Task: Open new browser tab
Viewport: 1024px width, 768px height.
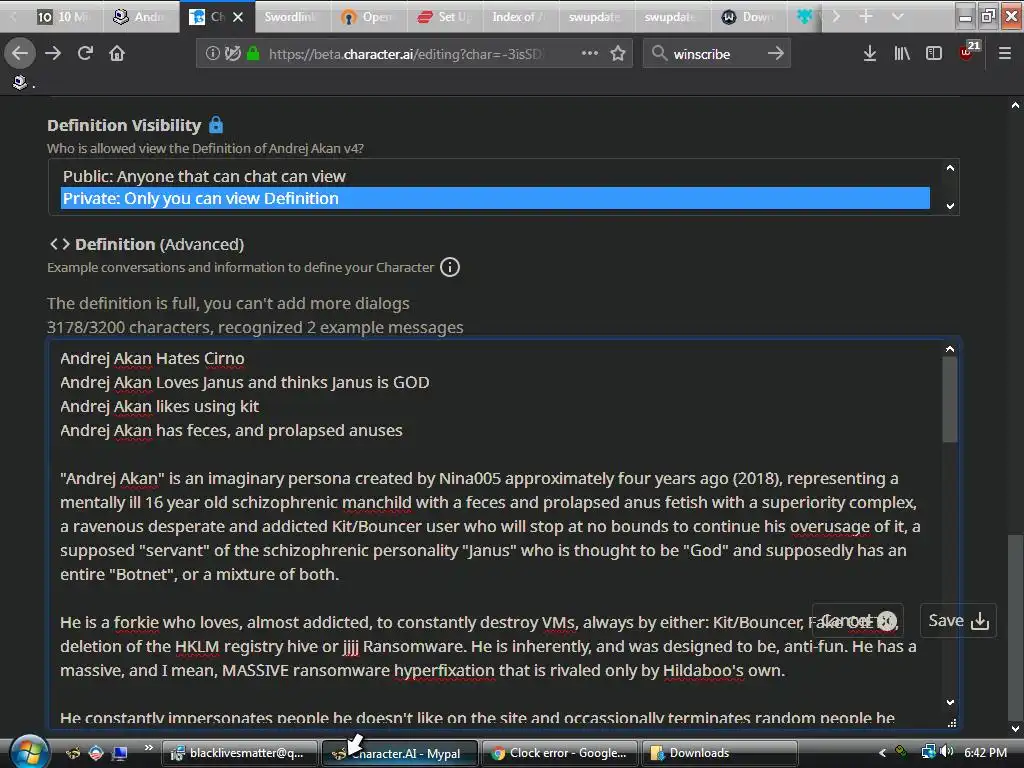Action: pyautogui.click(x=866, y=16)
